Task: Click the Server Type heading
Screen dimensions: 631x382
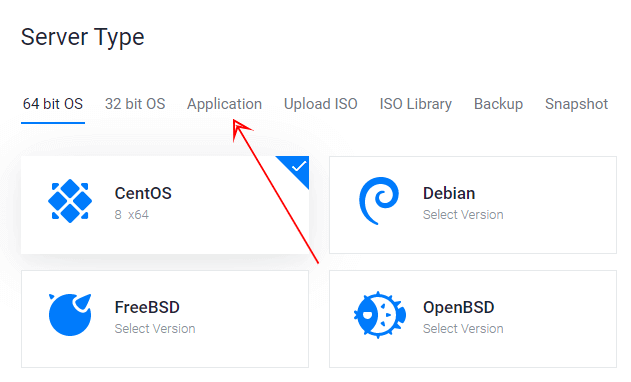Action: (82, 37)
